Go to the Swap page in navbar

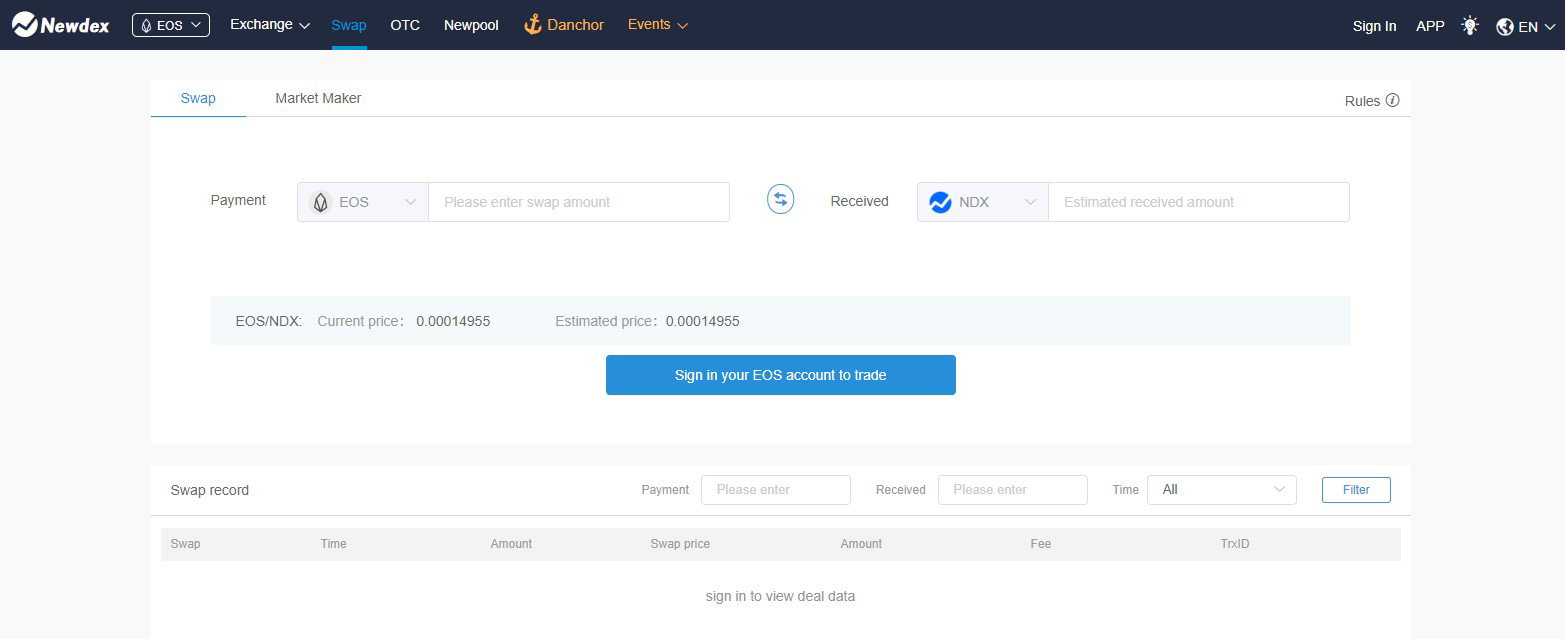(x=349, y=25)
